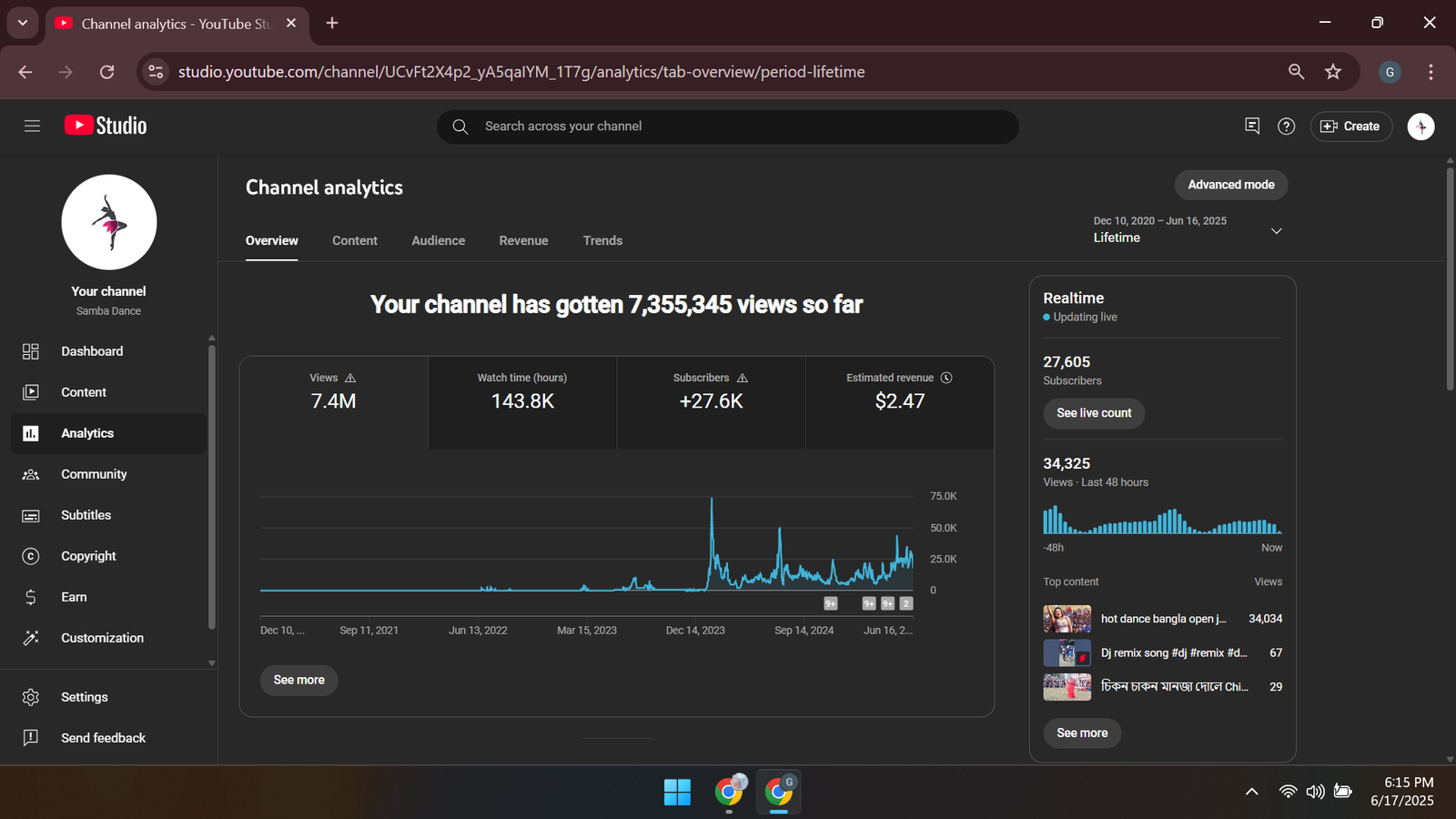Click the Chrome profile G icon
The image size is (1456, 819).
click(1390, 72)
